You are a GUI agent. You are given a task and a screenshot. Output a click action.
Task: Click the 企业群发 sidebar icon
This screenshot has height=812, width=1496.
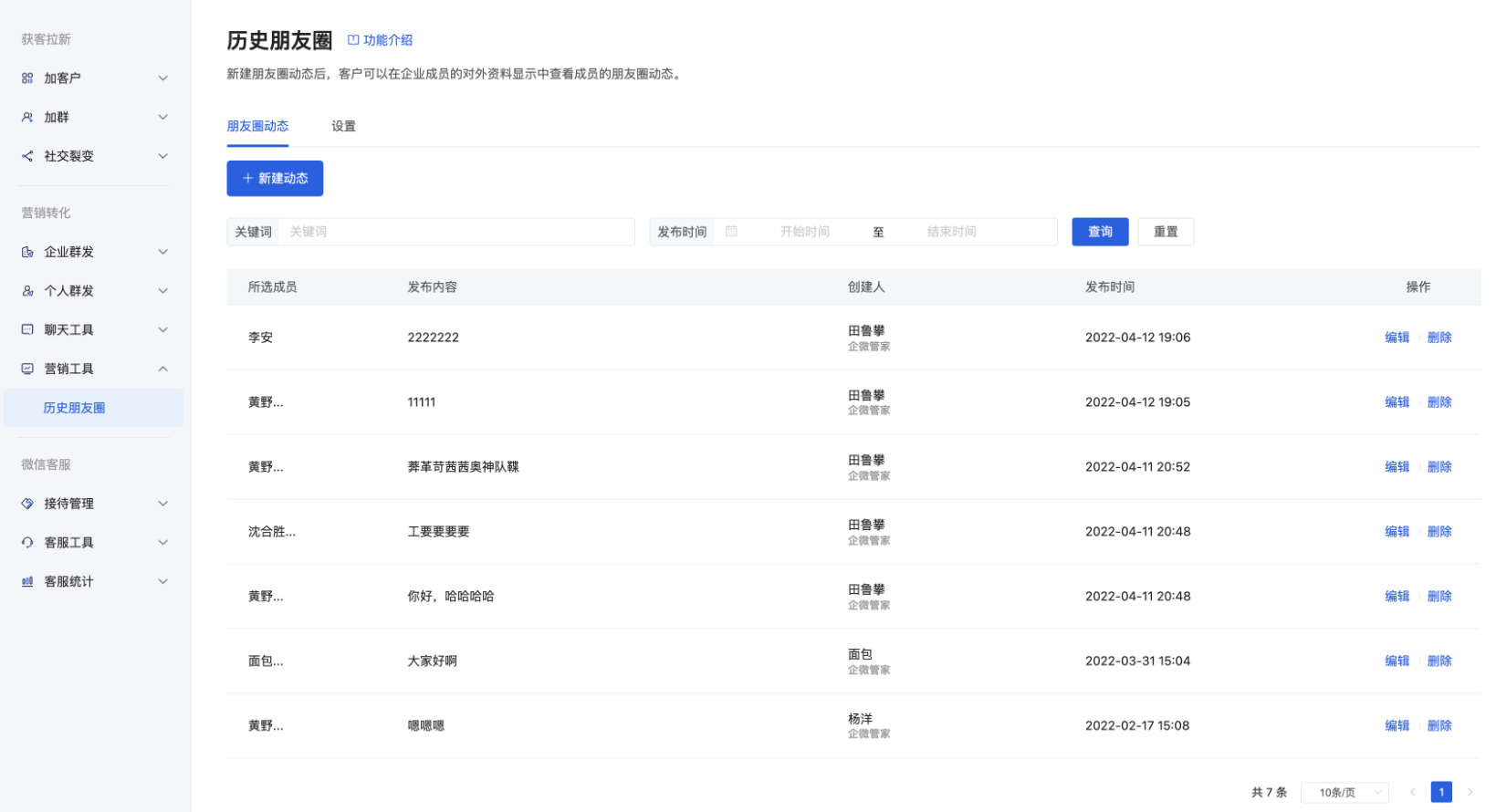pyautogui.click(x=27, y=252)
